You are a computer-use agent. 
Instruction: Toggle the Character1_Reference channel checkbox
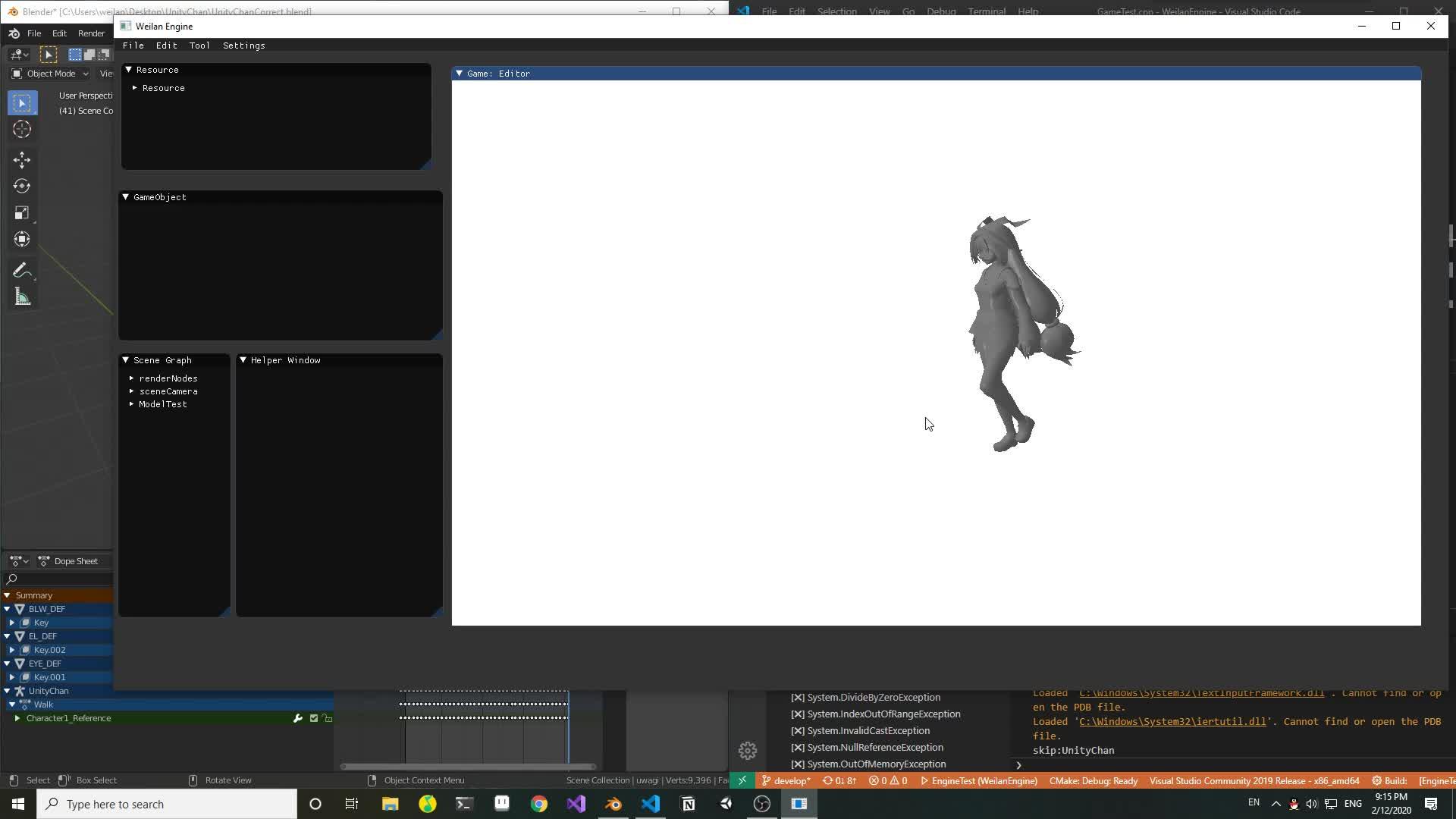(x=313, y=718)
